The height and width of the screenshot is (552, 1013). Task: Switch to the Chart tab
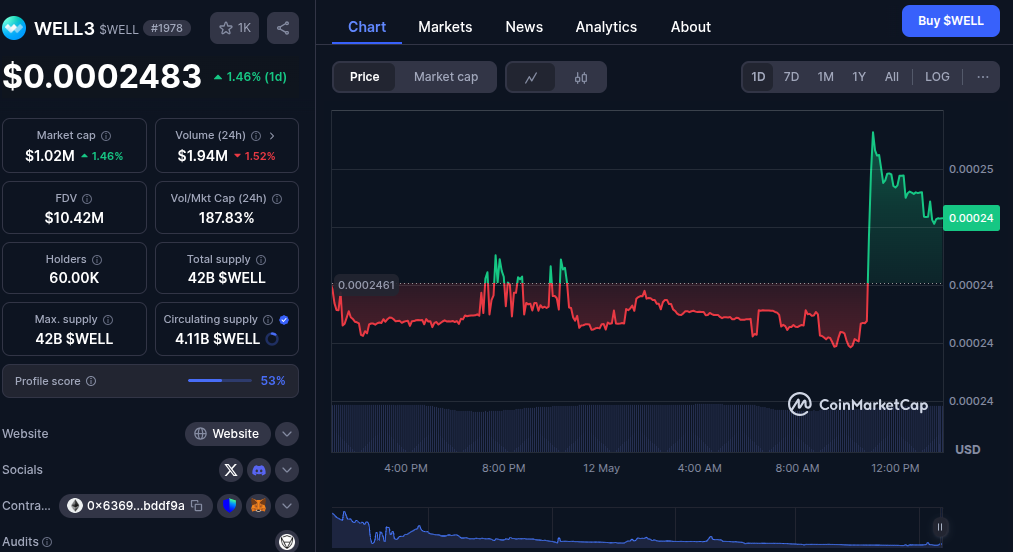pos(367,27)
